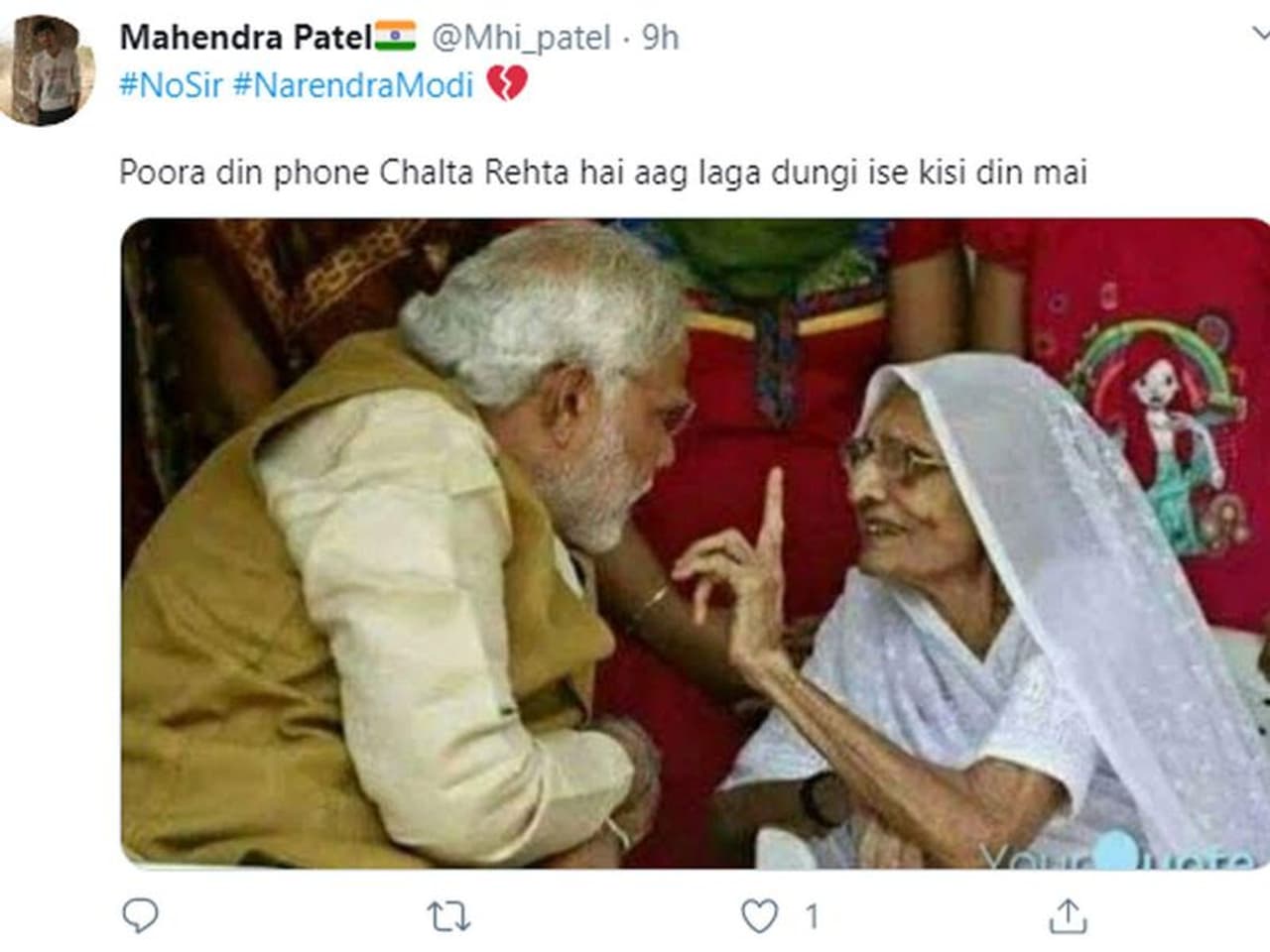1270x952 pixels.
Task: Open the #NarendraModi hashtag
Action: pyautogui.click(x=353, y=85)
